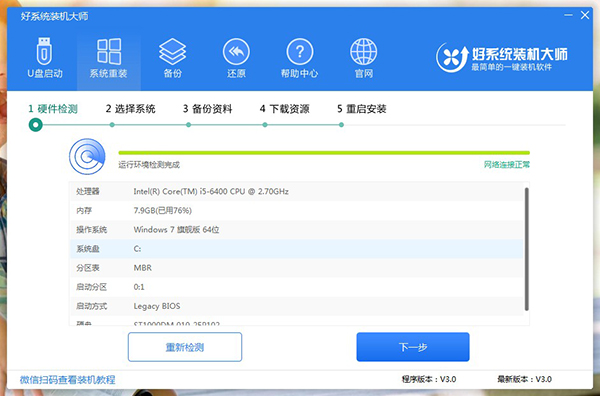Go to step 5 重启安装
This screenshot has height=396, width=600.
coord(362,109)
